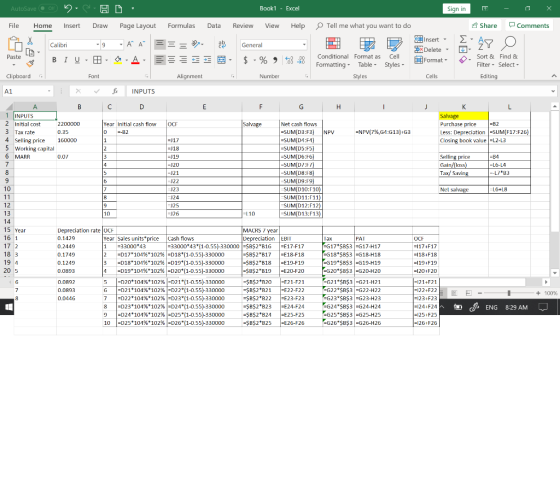
Task: Click the Format cells button
Action: pyautogui.click(x=431, y=60)
